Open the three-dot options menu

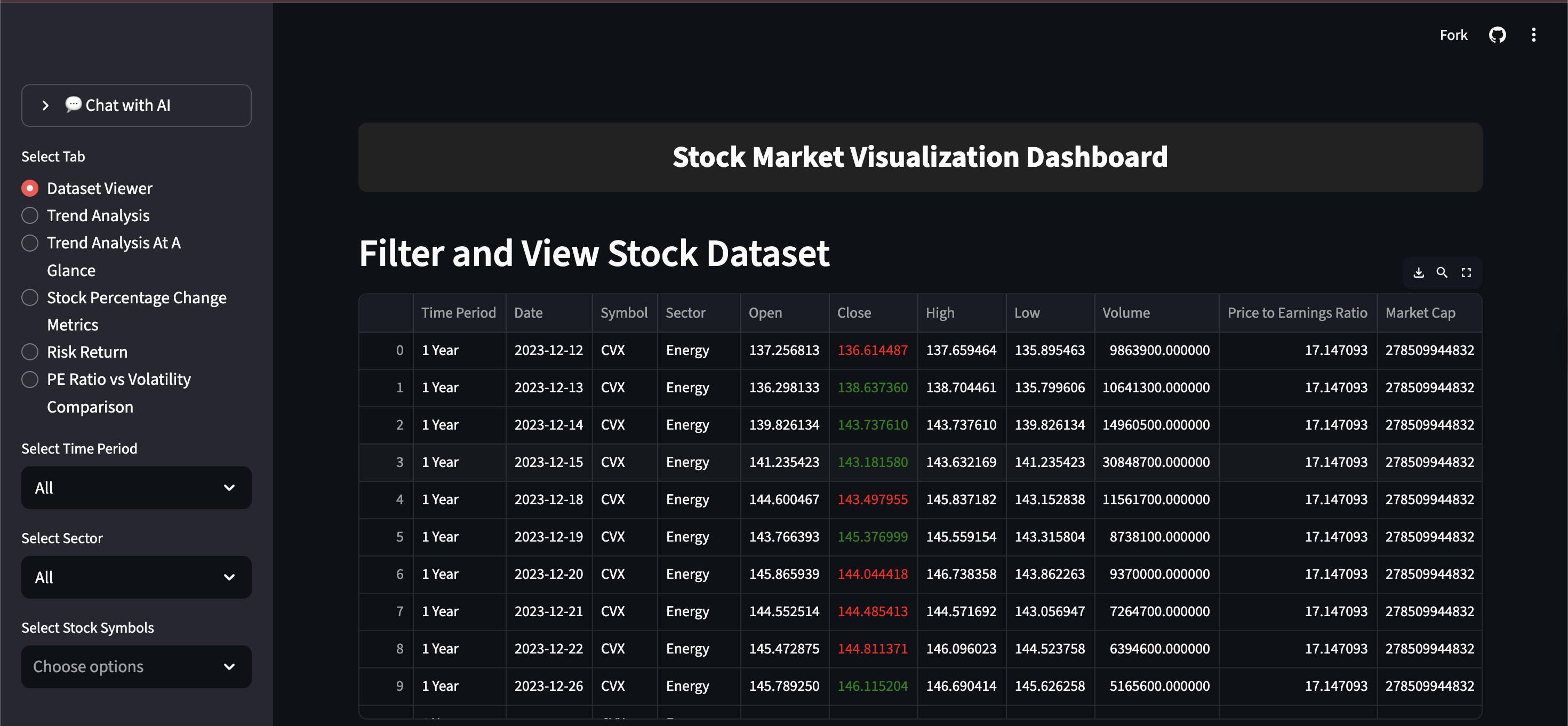1534,35
